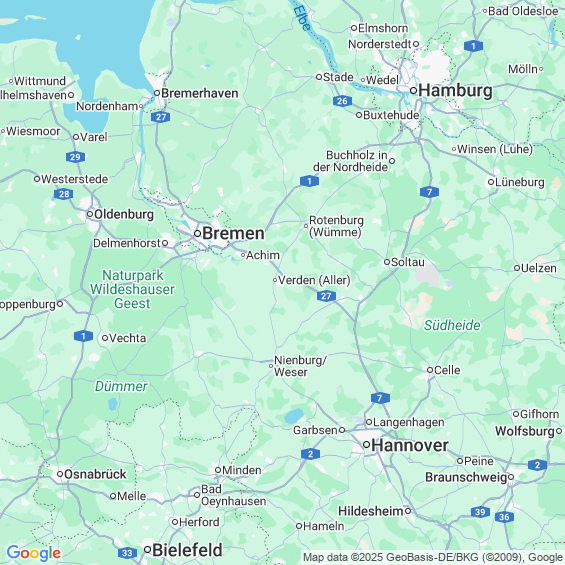Click the A39 highway shield near Hildesheim
The image size is (565, 565).
coord(480,512)
